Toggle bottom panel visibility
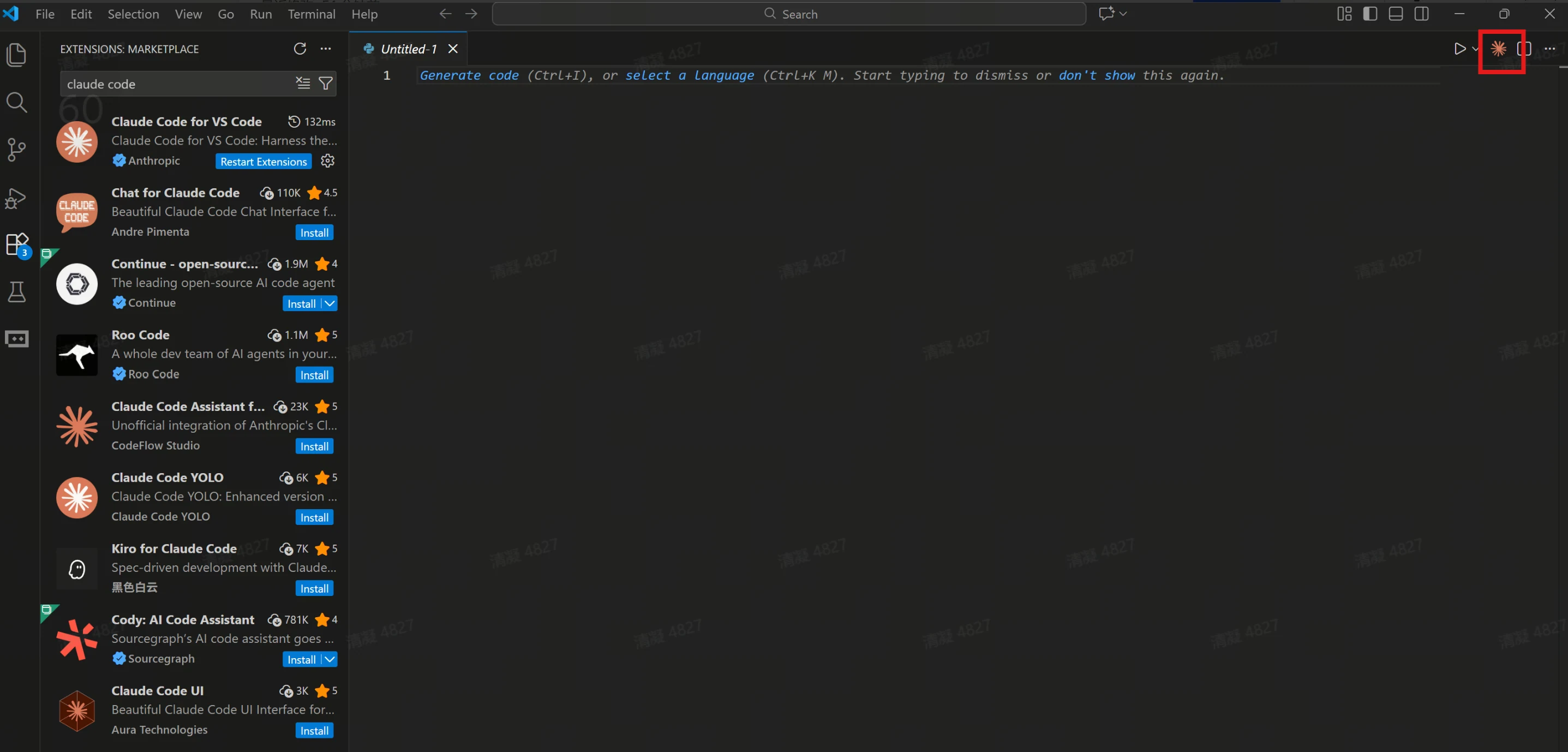Screen dimensions: 1568x752 click(x=1396, y=14)
